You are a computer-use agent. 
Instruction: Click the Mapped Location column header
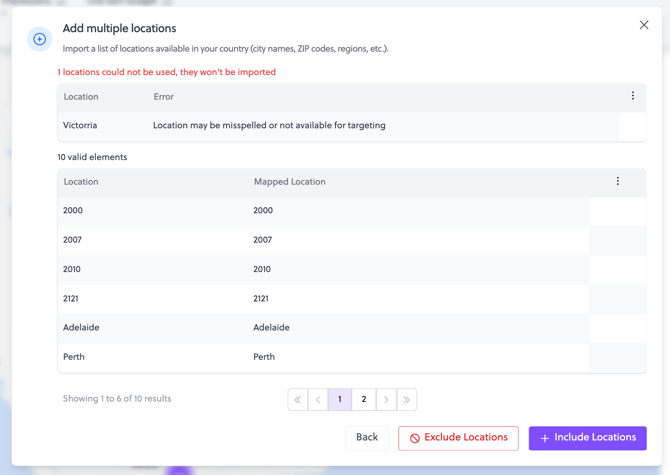pos(289,182)
